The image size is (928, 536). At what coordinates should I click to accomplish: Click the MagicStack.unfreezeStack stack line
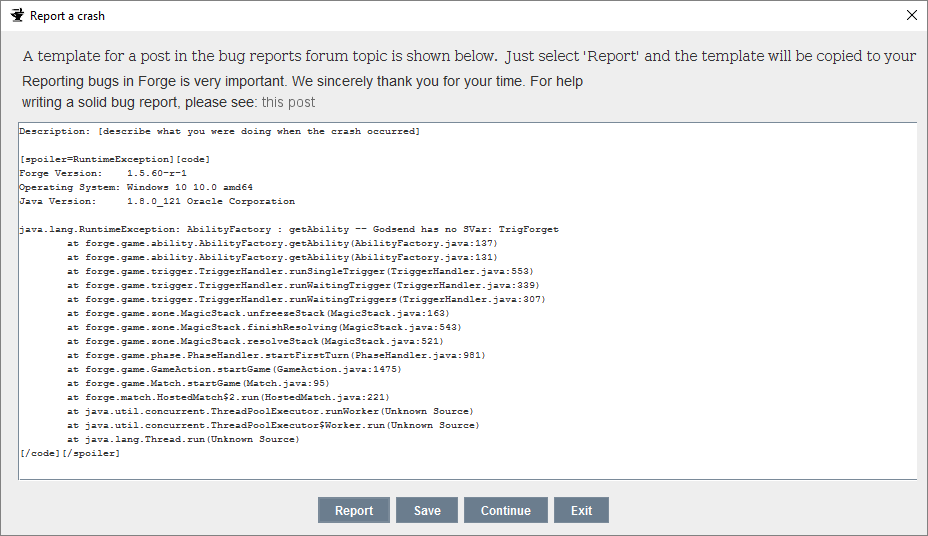(x=258, y=313)
